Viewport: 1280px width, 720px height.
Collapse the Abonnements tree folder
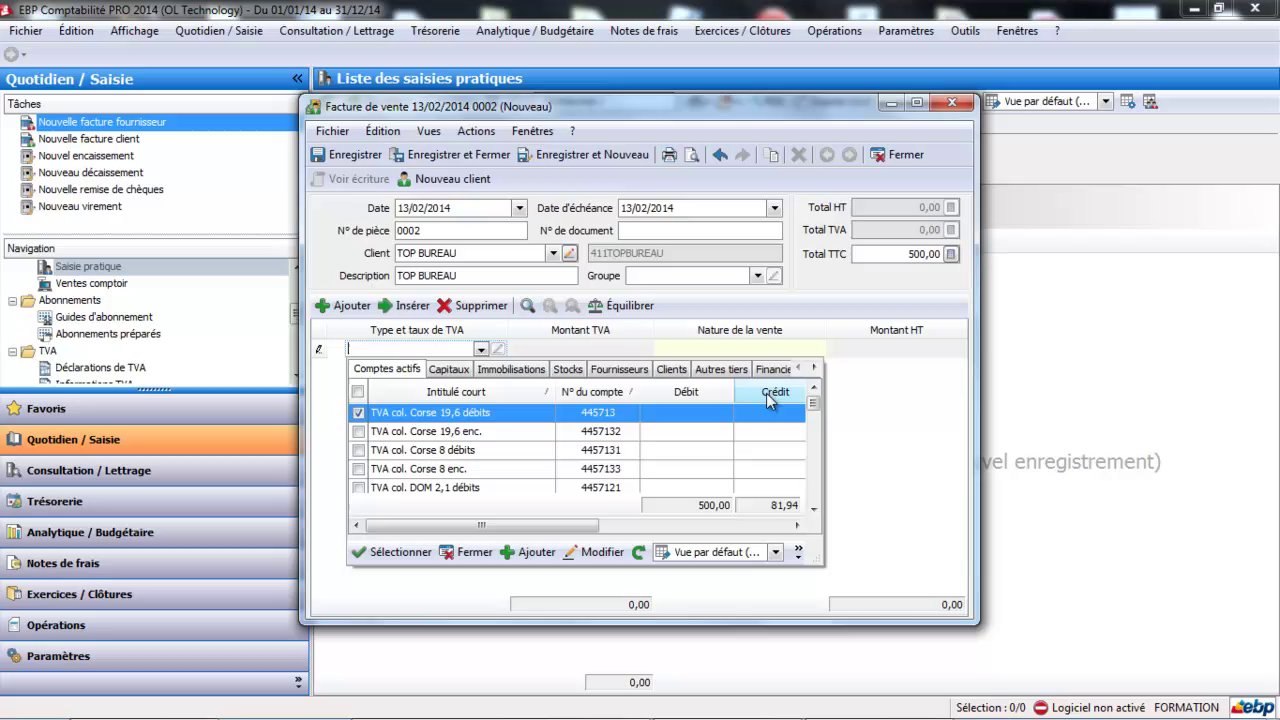(13, 301)
